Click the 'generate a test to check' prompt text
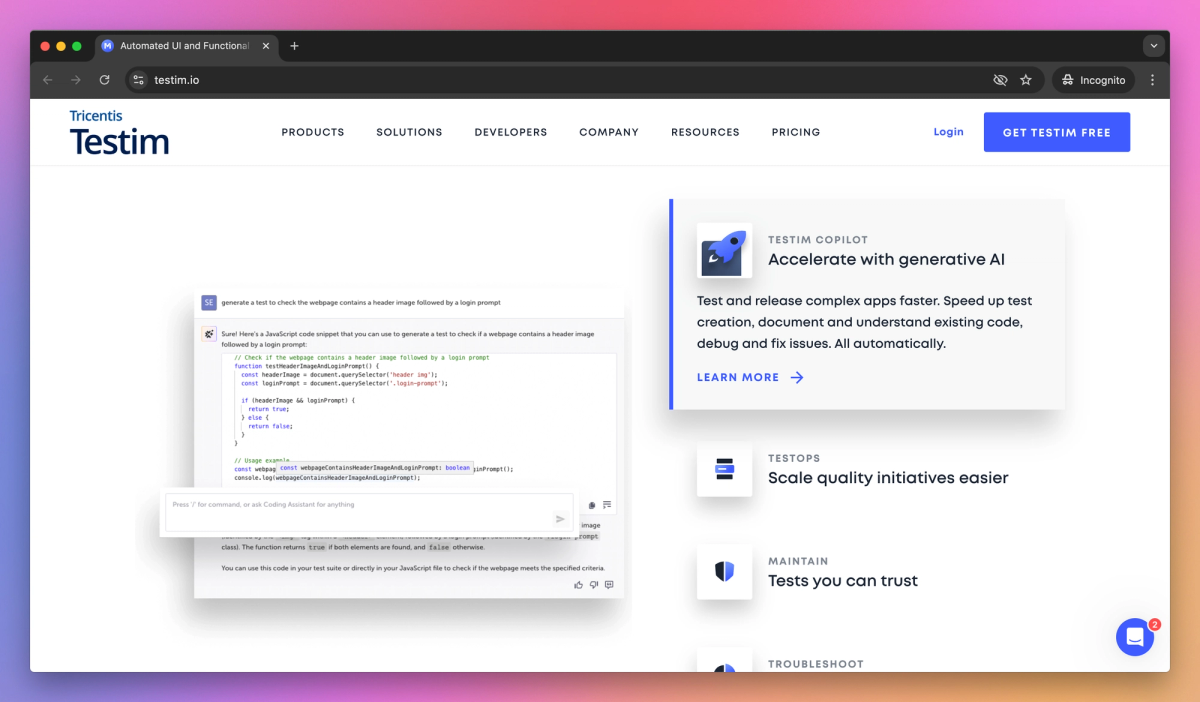This screenshot has width=1200, height=702. click(361, 302)
